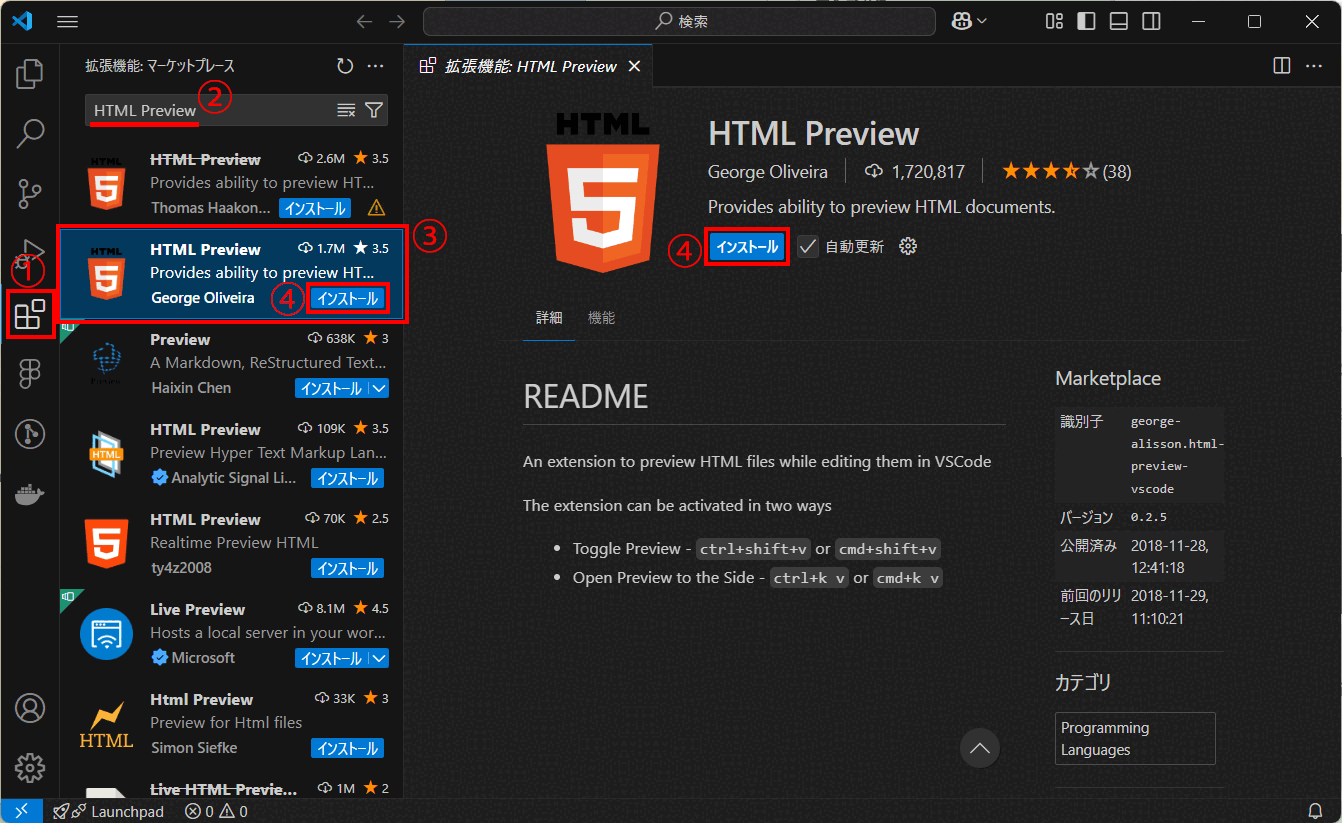Install Analytic Signal HTML Preview

[x=347, y=478]
